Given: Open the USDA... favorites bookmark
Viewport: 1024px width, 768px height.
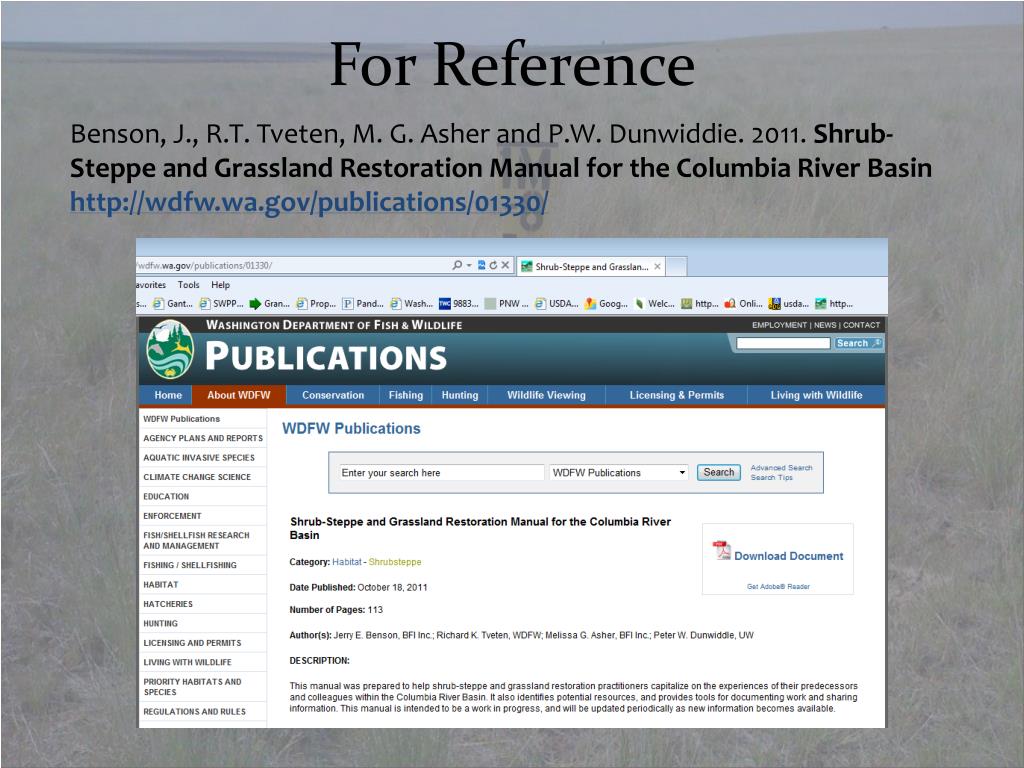Looking at the screenshot, I should [x=557, y=304].
